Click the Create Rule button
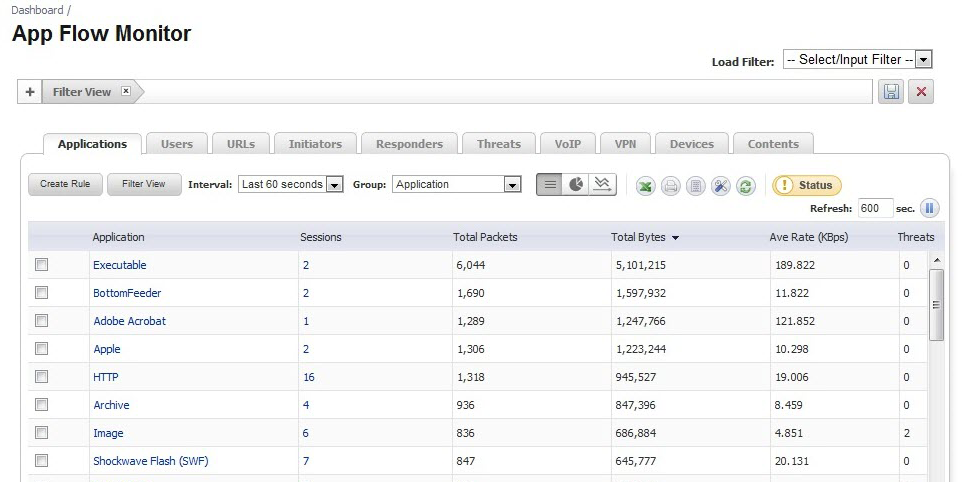The image size is (975, 482). 65,184
